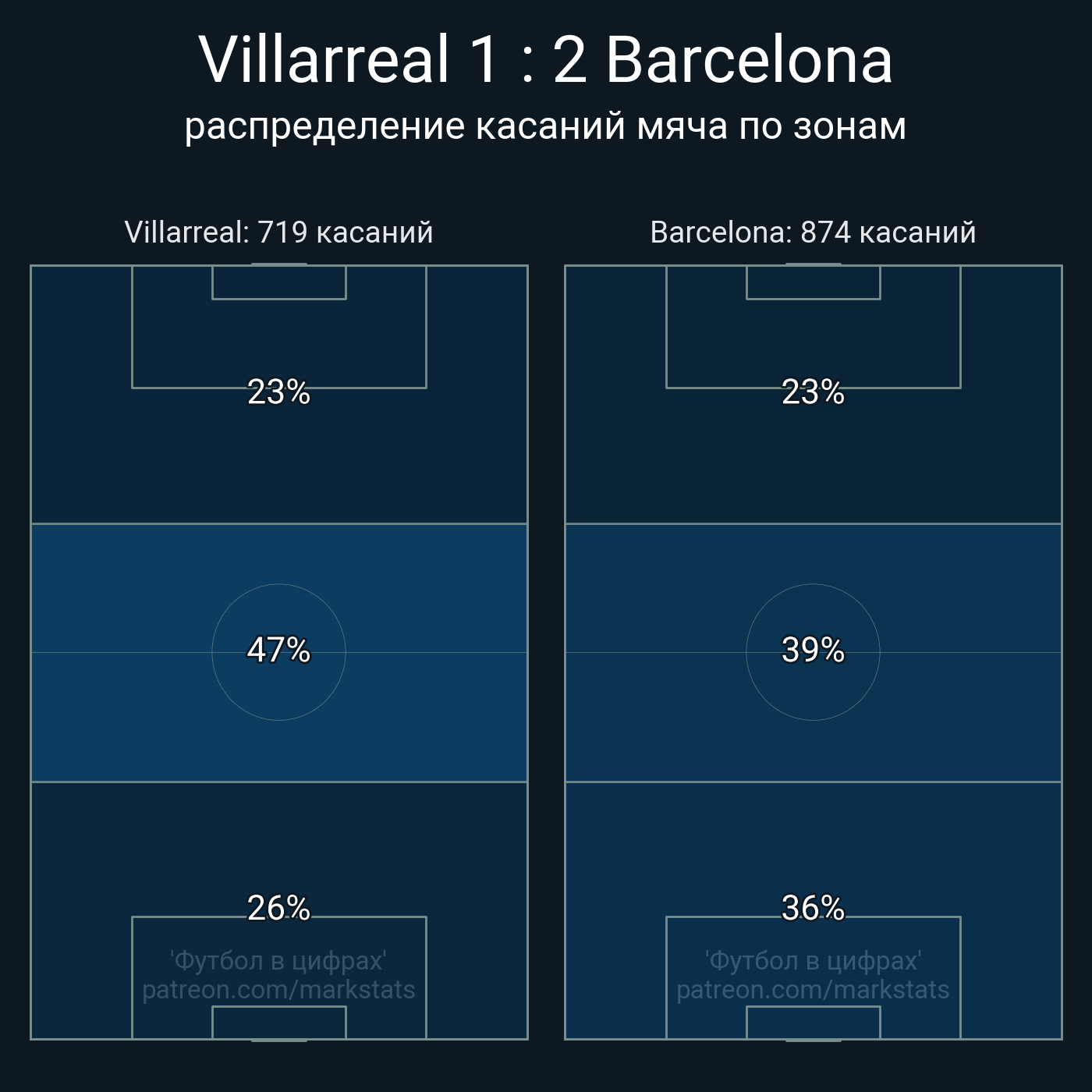The height and width of the screenshot is (1092, 1092).
Task: Click the bottom goal box on Barcelona's pitch
Action: point(813,1023)
